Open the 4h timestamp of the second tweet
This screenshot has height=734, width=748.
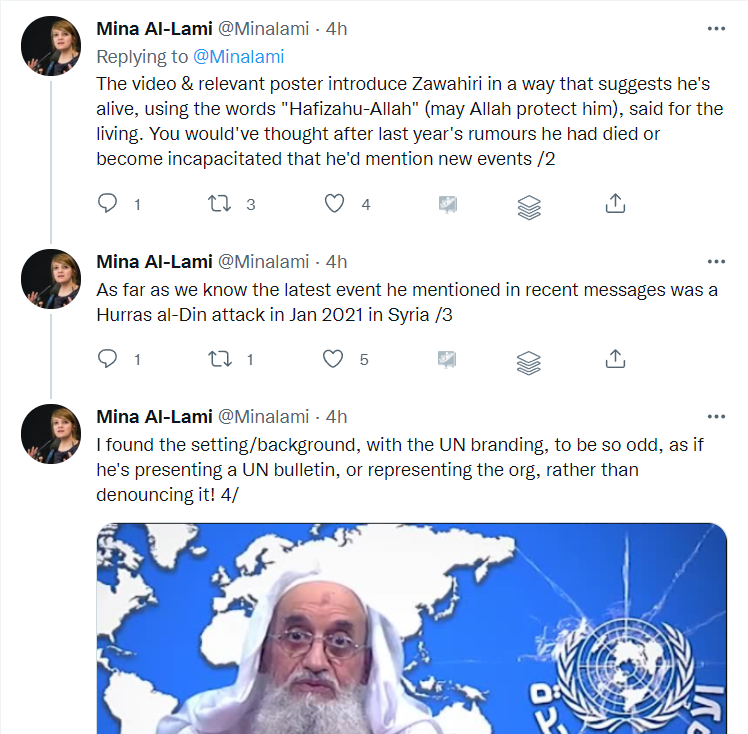pyautogui.click(x=337, y=262)
